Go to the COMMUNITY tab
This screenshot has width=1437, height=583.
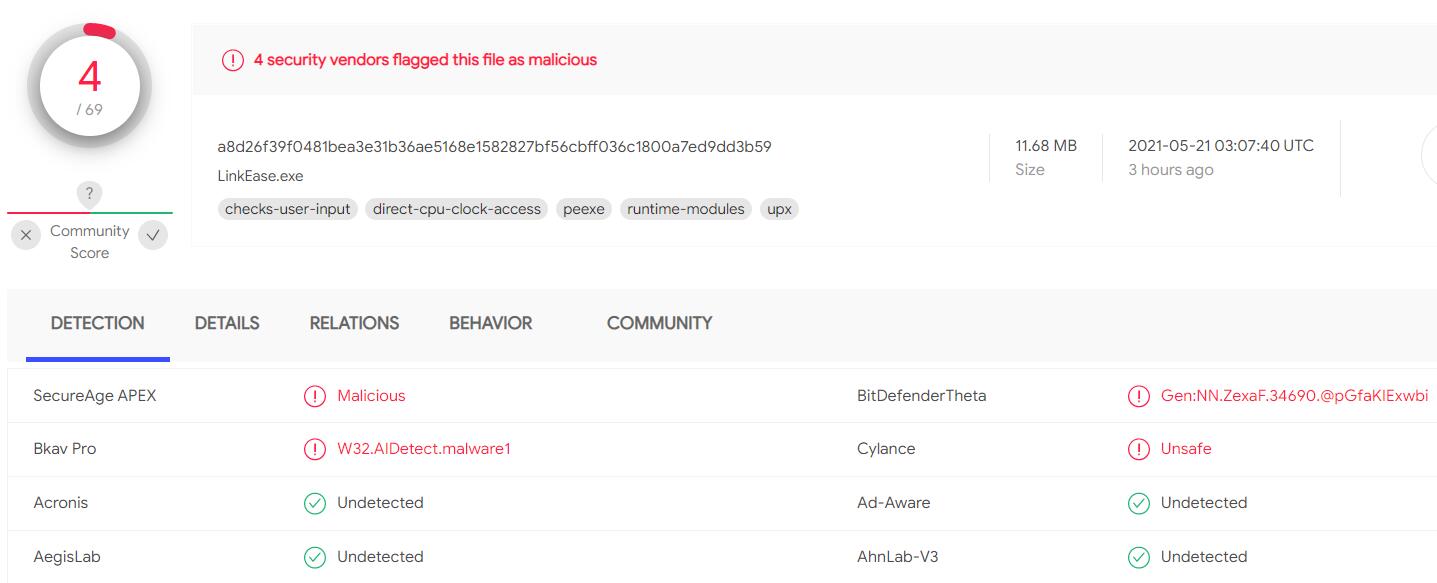(x=659, y=323)
